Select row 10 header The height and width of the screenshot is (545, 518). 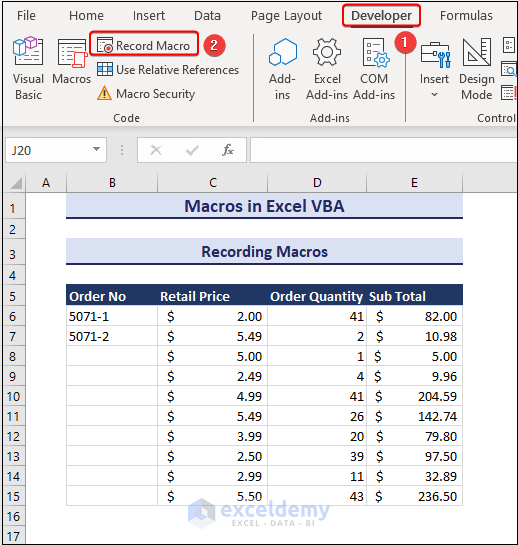13,396
